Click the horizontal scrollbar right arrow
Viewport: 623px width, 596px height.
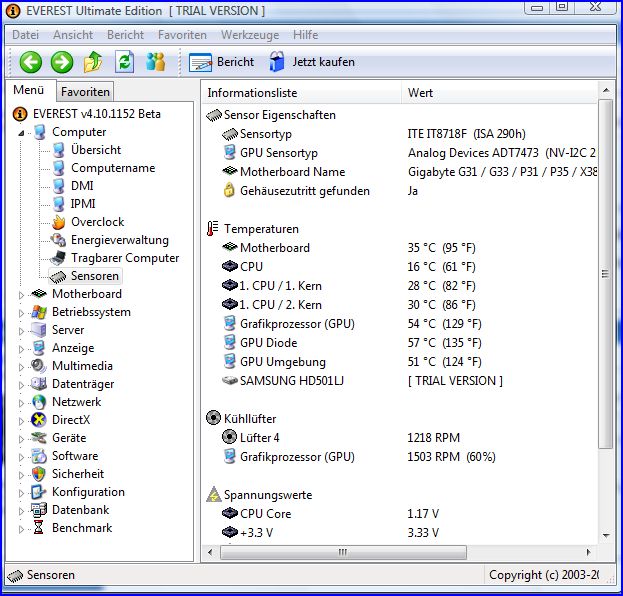tap(589, 552)
